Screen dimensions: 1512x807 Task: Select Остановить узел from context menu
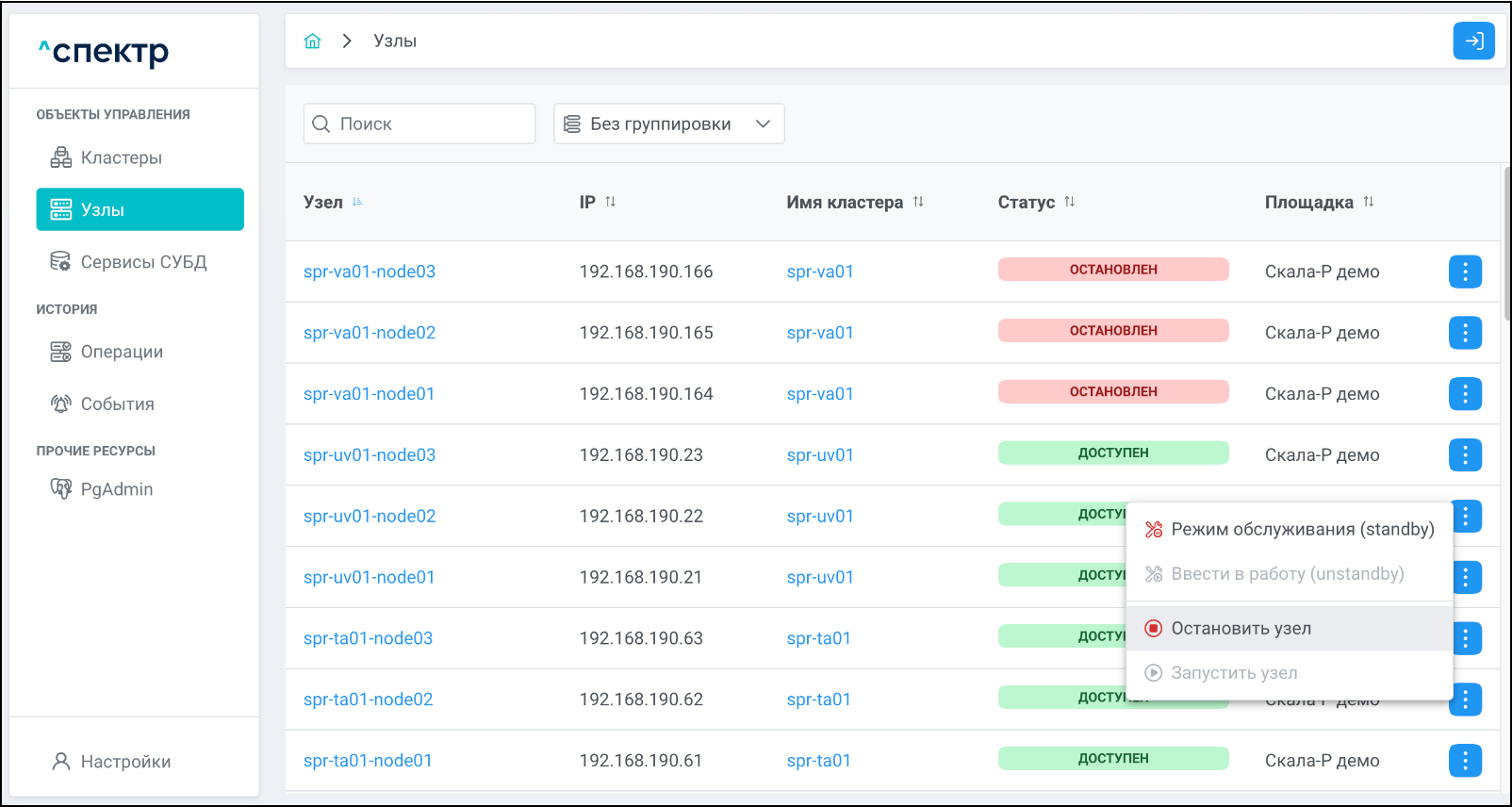[x=1241, y=629]
